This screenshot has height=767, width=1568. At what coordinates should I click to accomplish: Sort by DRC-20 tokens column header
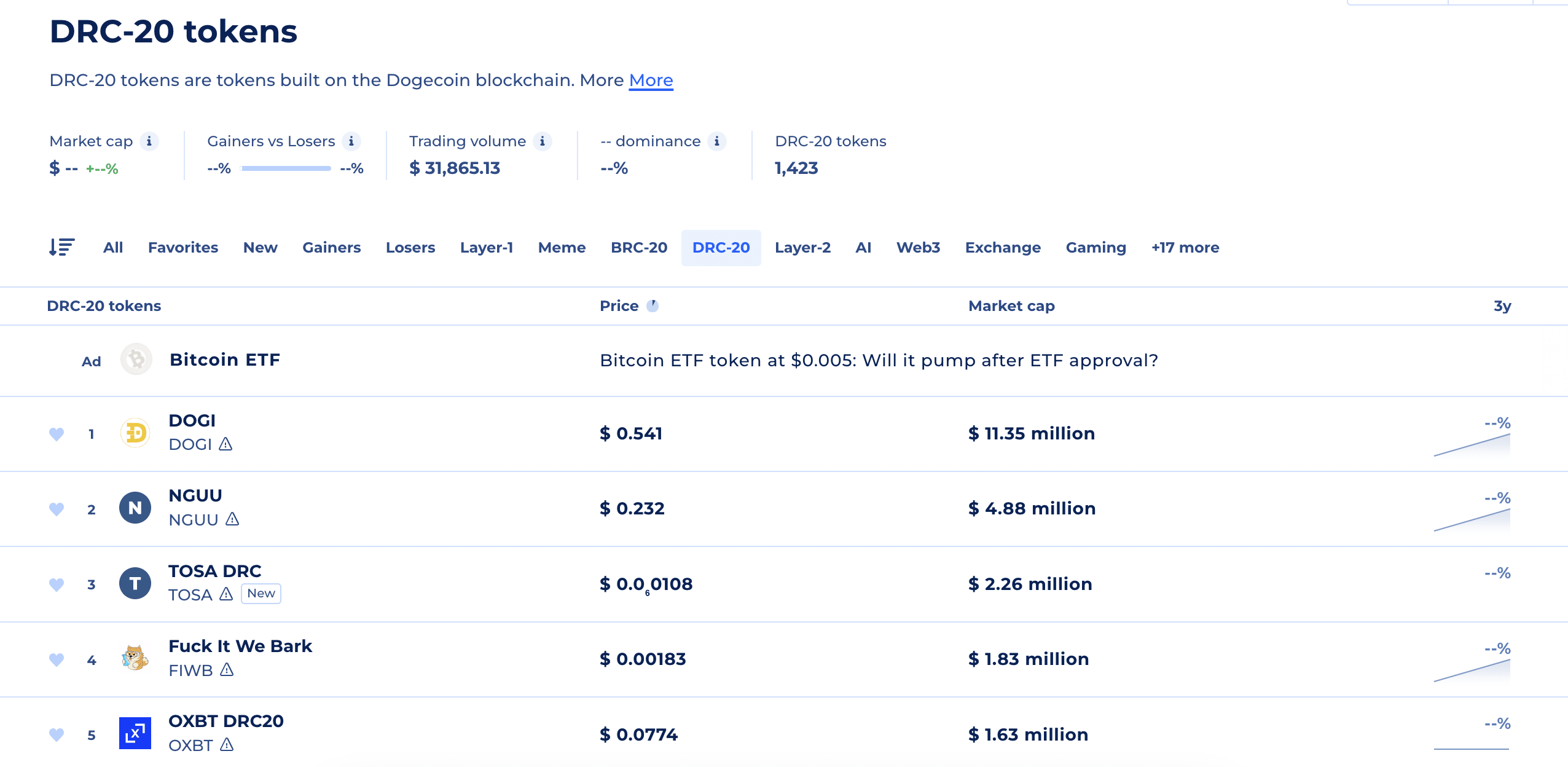click(104, 306)
